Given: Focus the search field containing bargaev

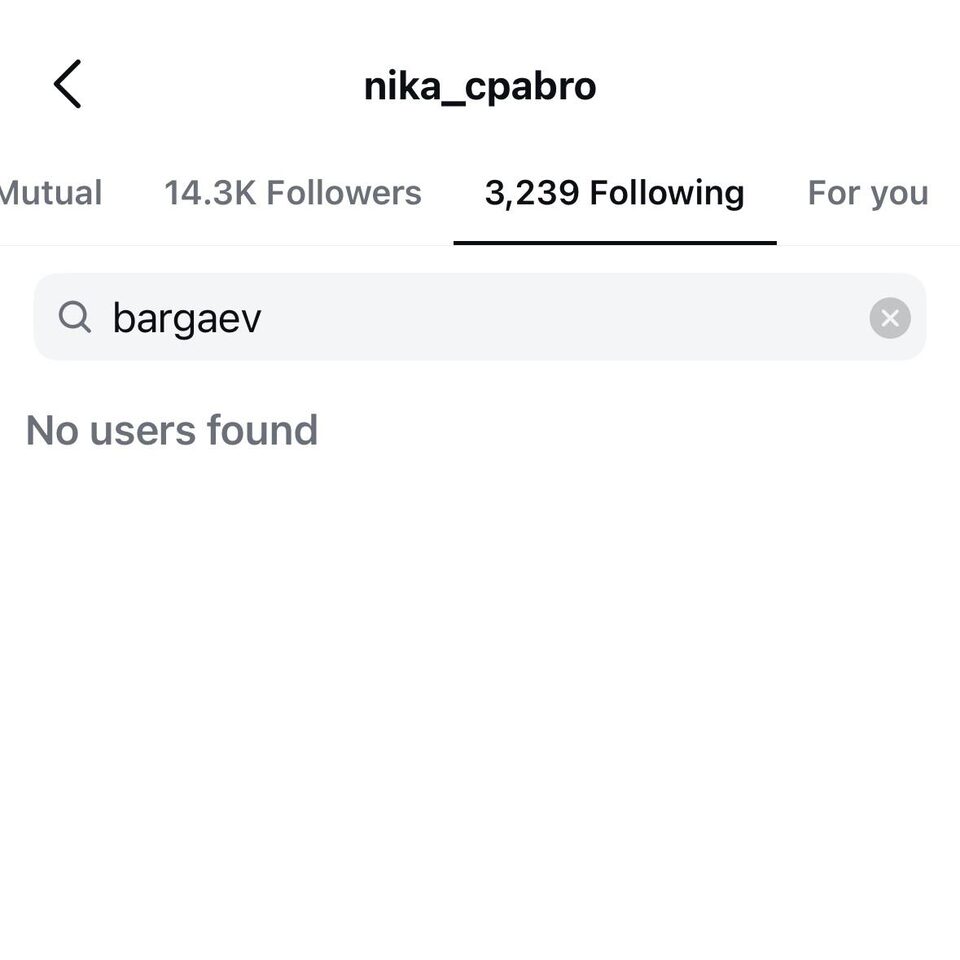Looking at the screenshot, I should 479,317.
